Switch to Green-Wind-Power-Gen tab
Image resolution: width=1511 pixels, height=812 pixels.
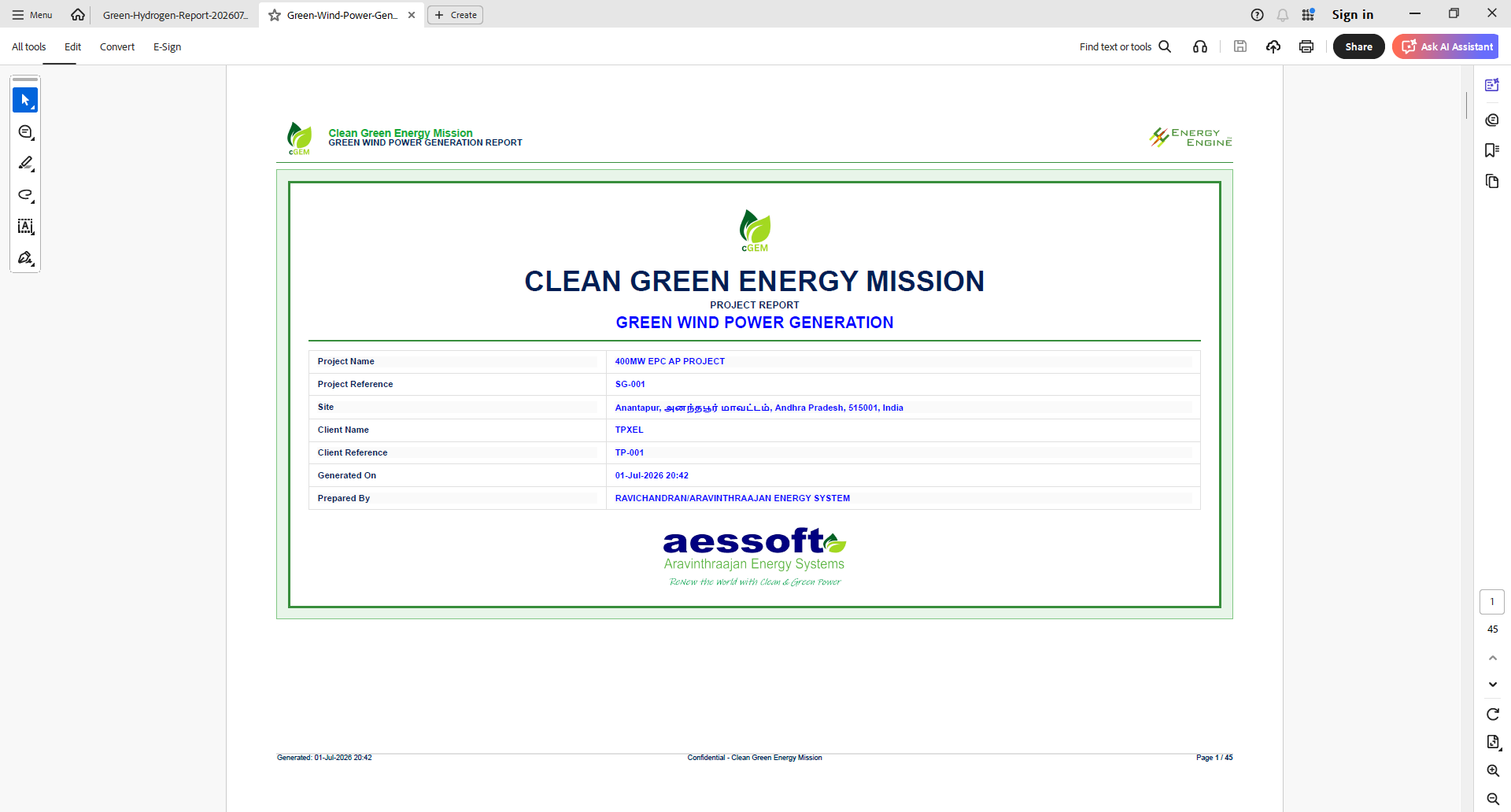[342, 15]
